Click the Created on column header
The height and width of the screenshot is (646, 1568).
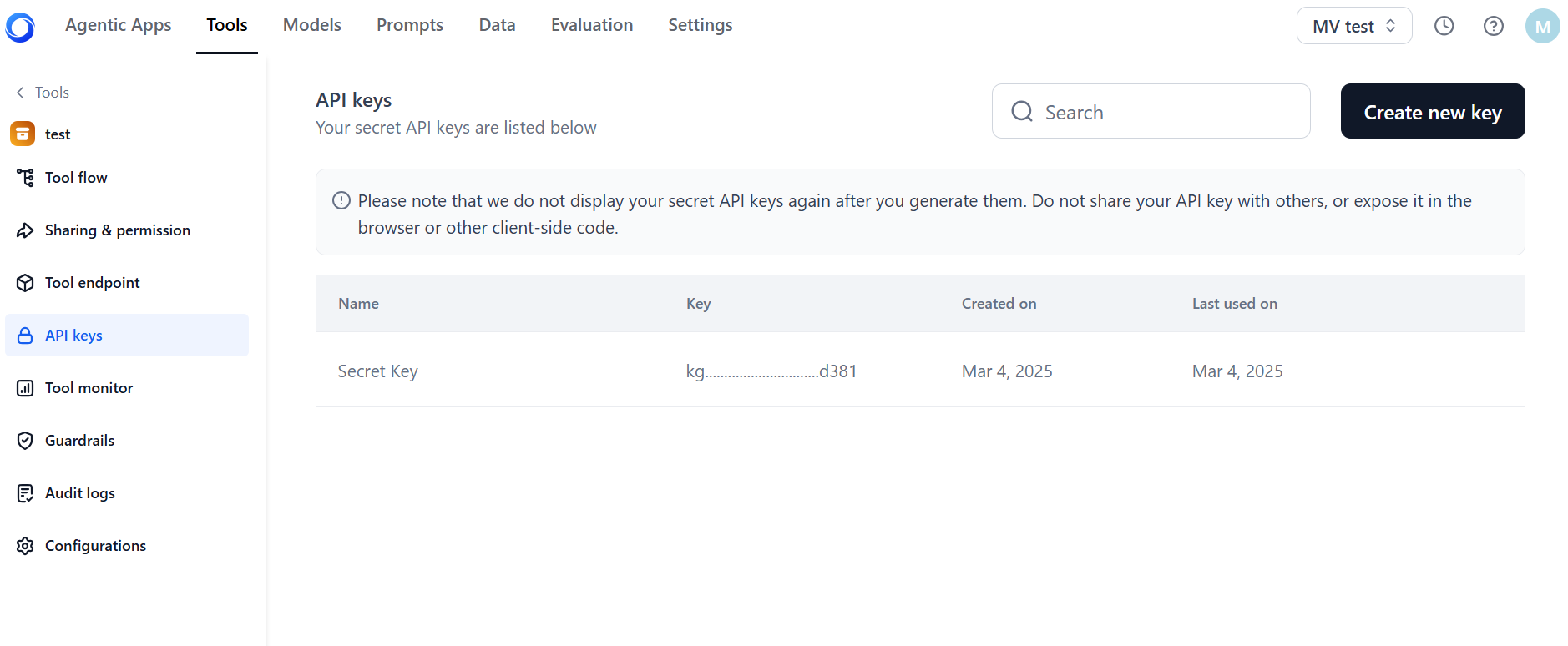(999, 304)
